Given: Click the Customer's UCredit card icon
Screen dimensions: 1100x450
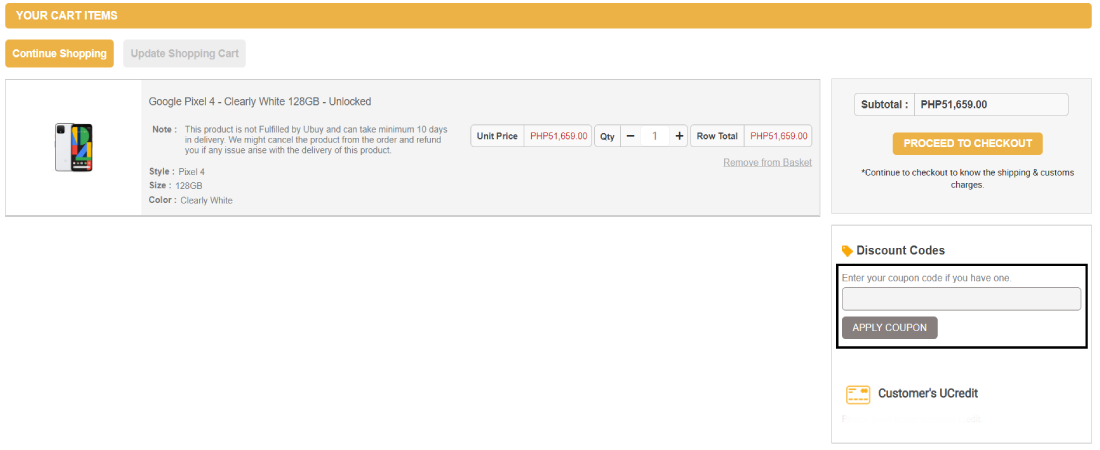Looking at the screenshot, I should [857, 394].
